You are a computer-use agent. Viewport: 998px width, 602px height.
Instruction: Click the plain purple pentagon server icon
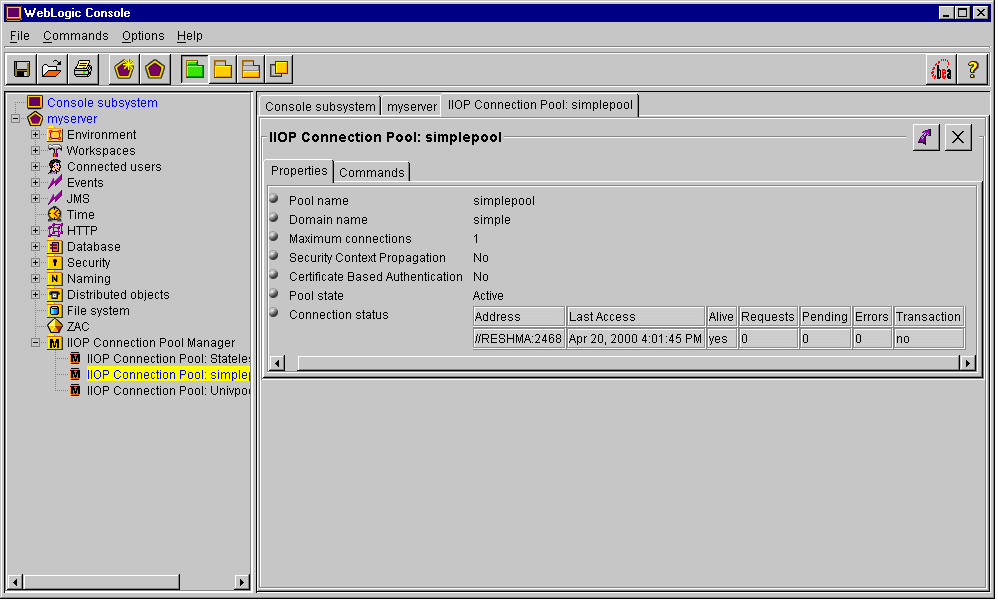155,69
